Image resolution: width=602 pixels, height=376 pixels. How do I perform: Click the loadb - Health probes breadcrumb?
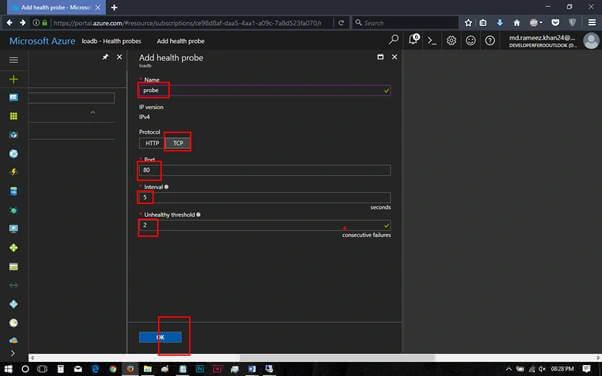click(x=111, y=41)
